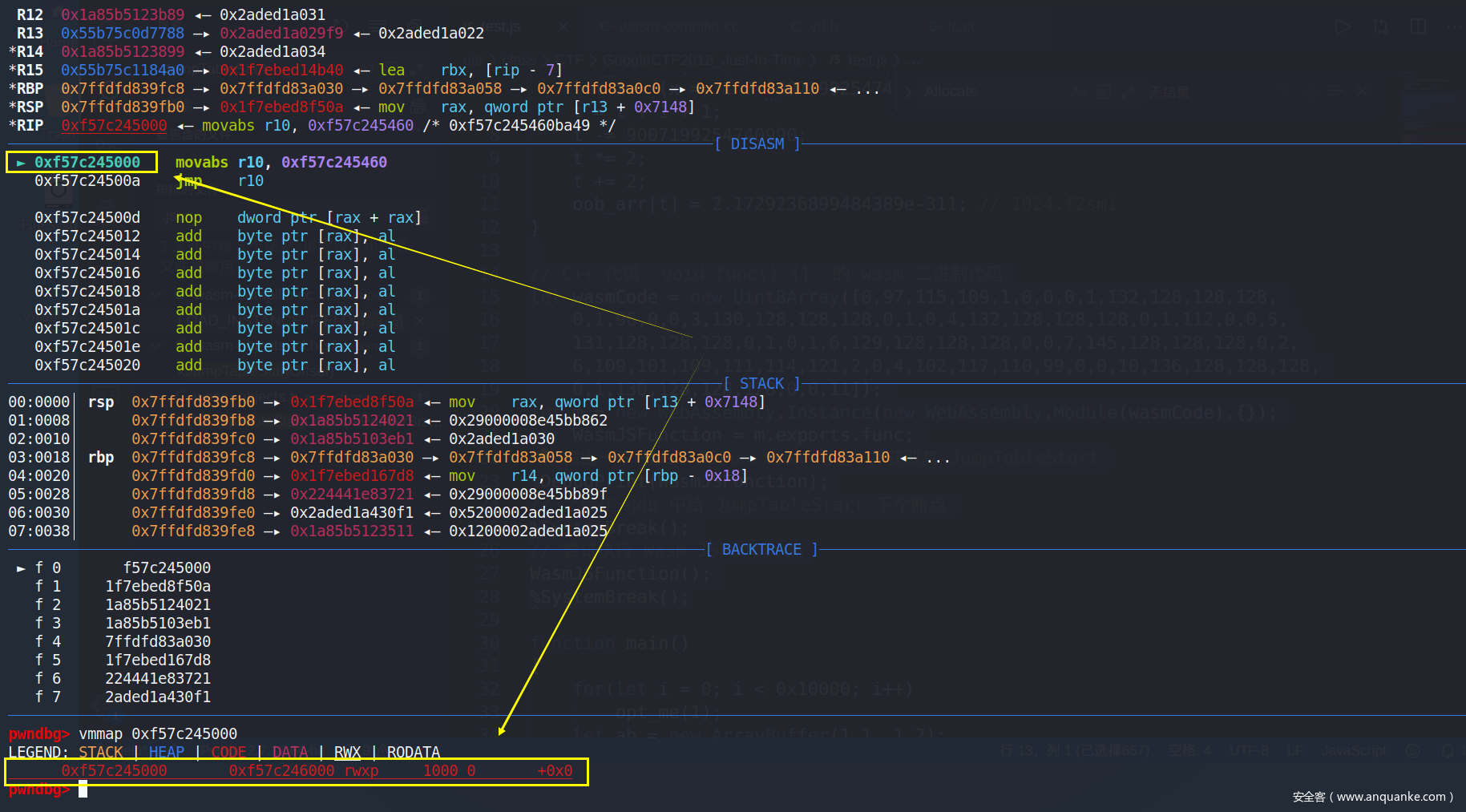Click the CODE label in the legend

click(x=228, y=753)
